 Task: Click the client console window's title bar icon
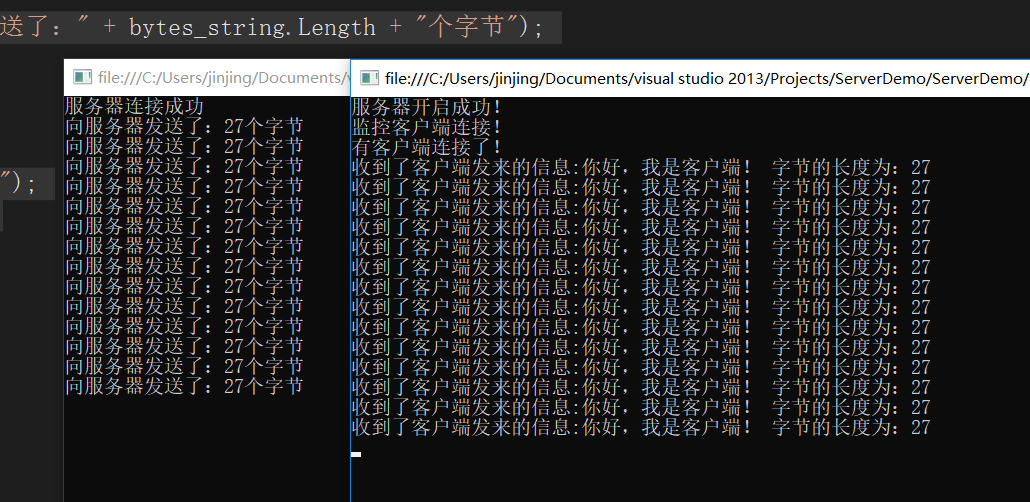click(82, 78)
